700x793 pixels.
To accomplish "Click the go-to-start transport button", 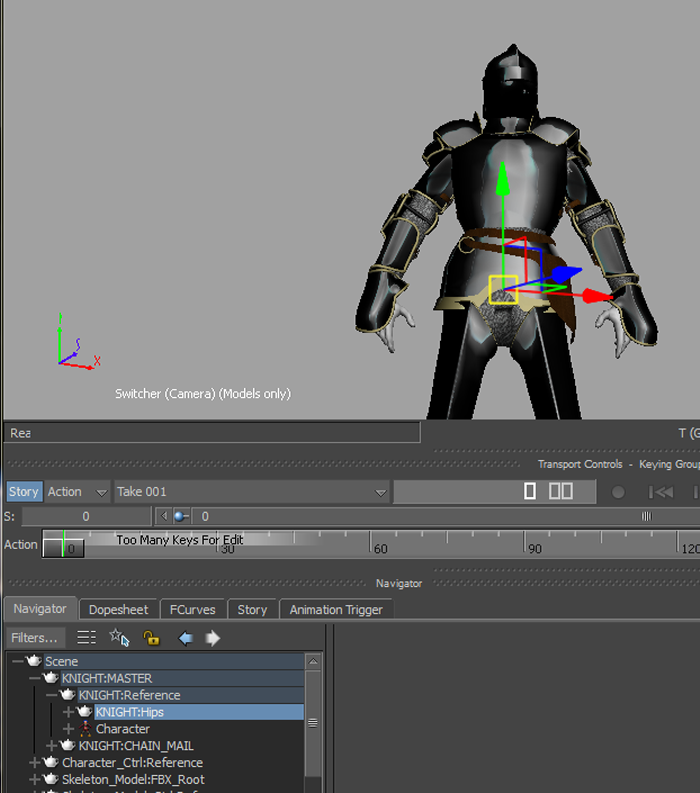I will [660, 492].
